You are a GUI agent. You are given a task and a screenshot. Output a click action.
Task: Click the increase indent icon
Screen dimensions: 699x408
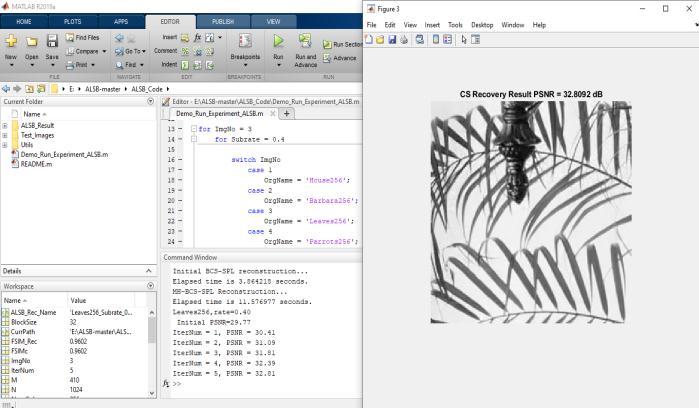coord(197,65)
